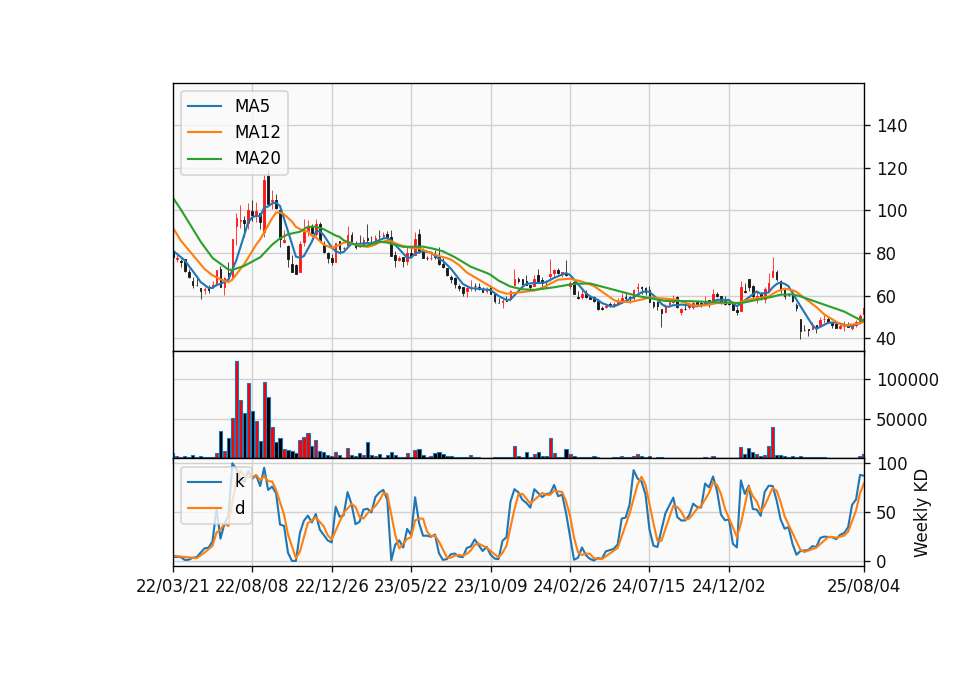Click the 24/02/26 date label
The image size is (960, 690).
[569, 586]
